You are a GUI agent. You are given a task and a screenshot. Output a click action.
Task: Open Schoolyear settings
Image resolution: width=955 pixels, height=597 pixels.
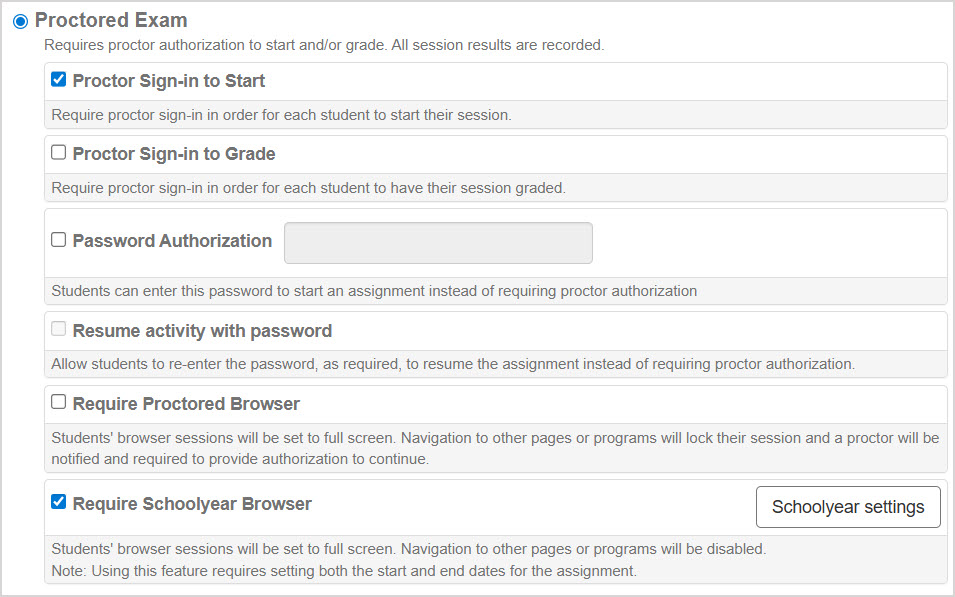coord(848,507)
